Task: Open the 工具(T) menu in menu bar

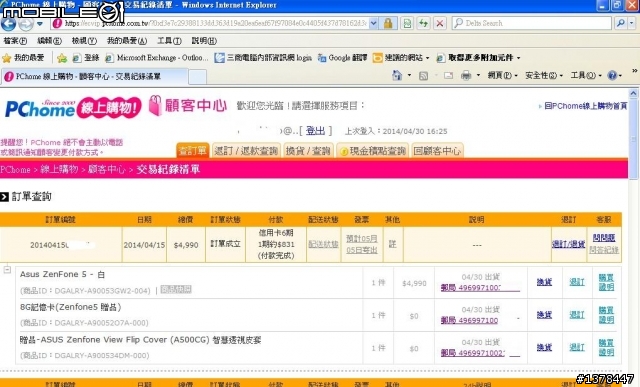Action: (169, 41)
